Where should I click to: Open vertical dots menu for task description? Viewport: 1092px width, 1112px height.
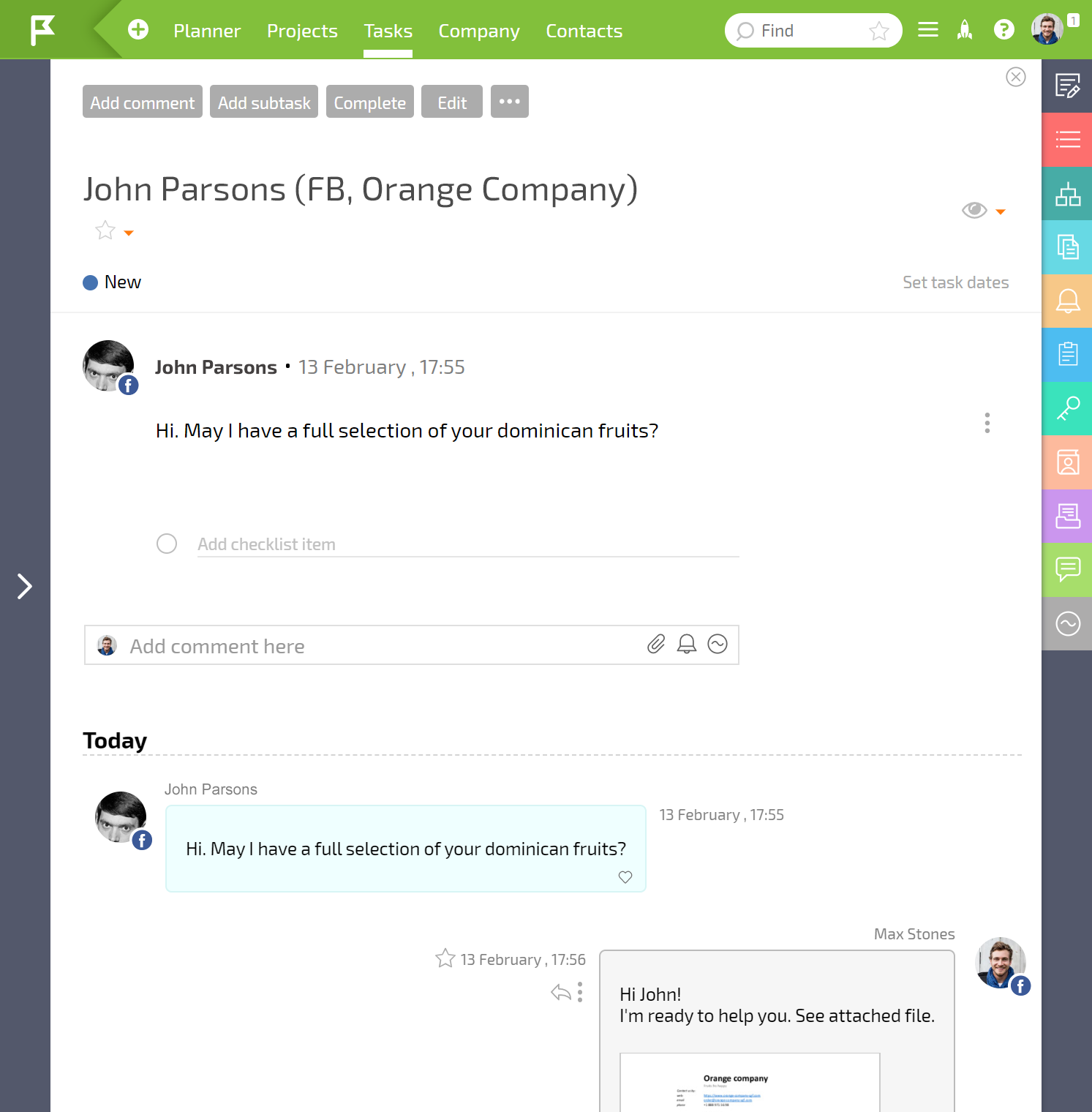pyautogui.click(x=987, y=423)
